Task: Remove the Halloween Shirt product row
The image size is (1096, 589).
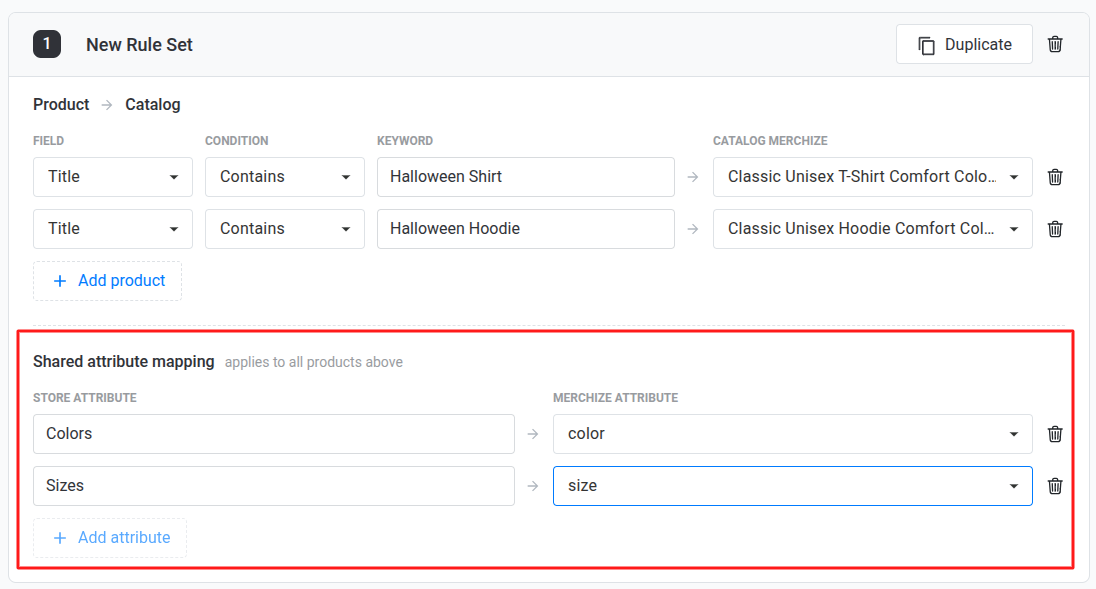Action: (1055, 177)
